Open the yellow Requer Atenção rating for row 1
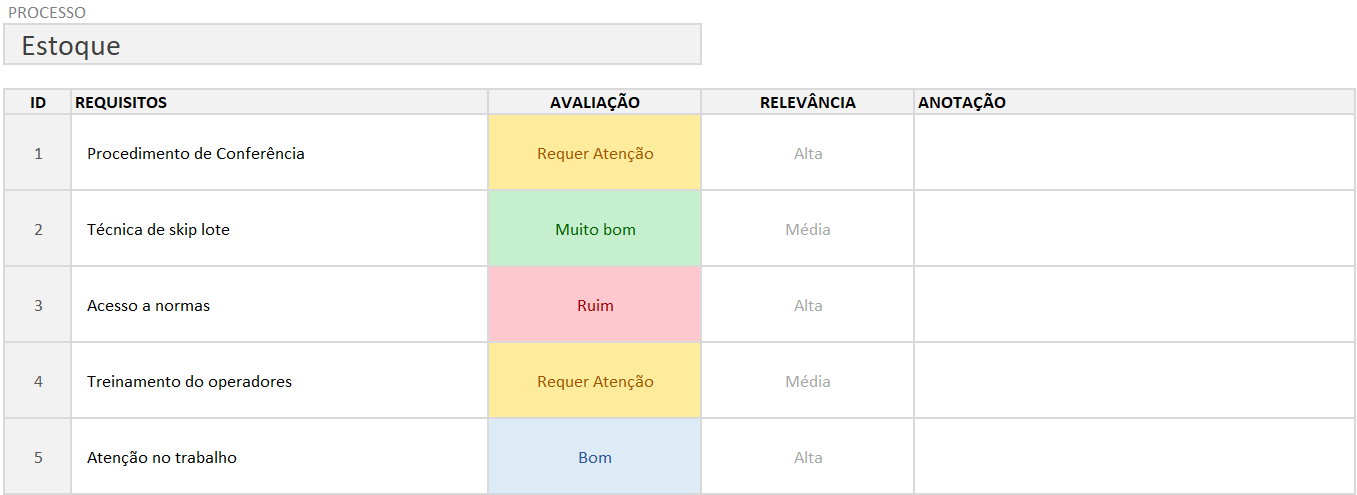 pos(595,154)
